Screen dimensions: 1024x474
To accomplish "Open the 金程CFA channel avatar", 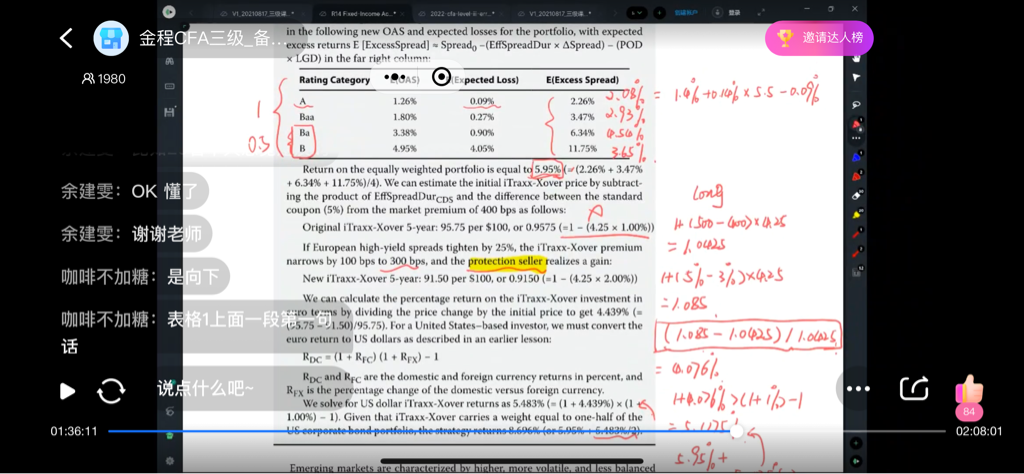I will (111, 38).
